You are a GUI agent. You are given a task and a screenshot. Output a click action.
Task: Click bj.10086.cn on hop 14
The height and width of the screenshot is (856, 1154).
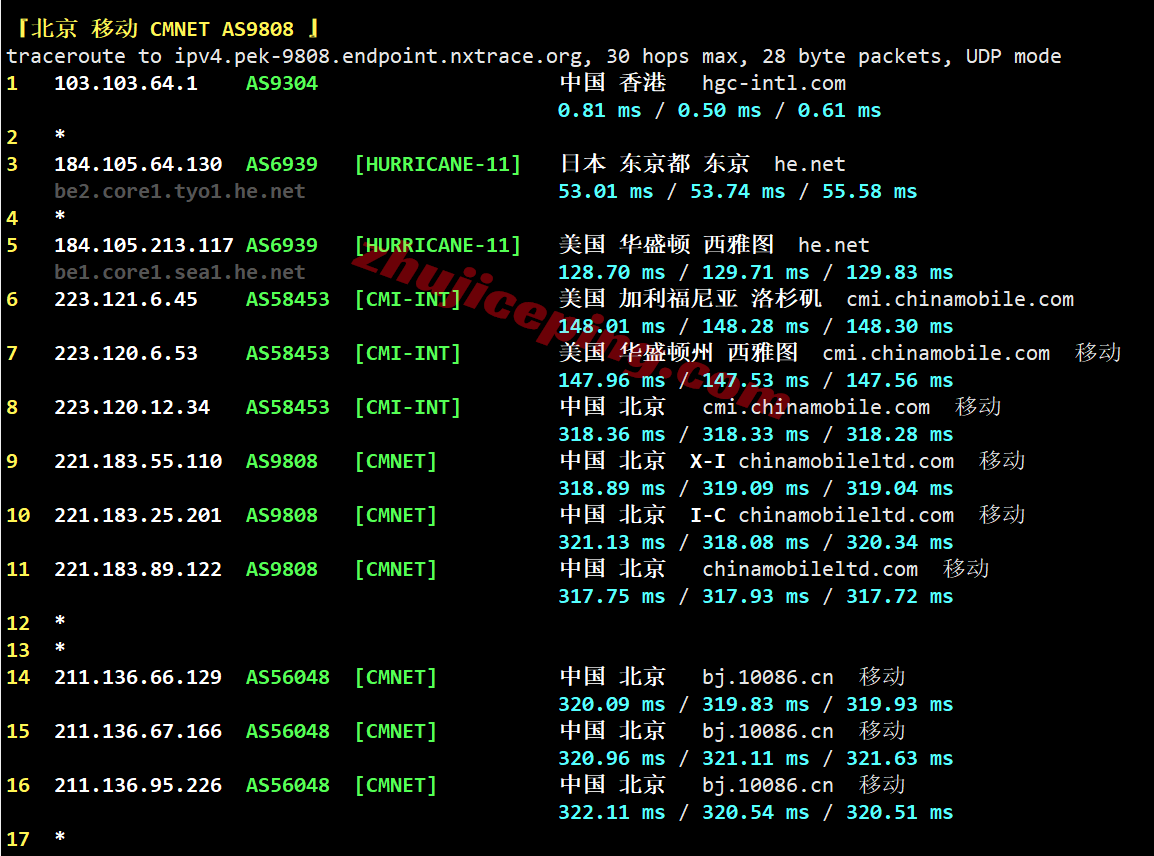tap(768, 677)
